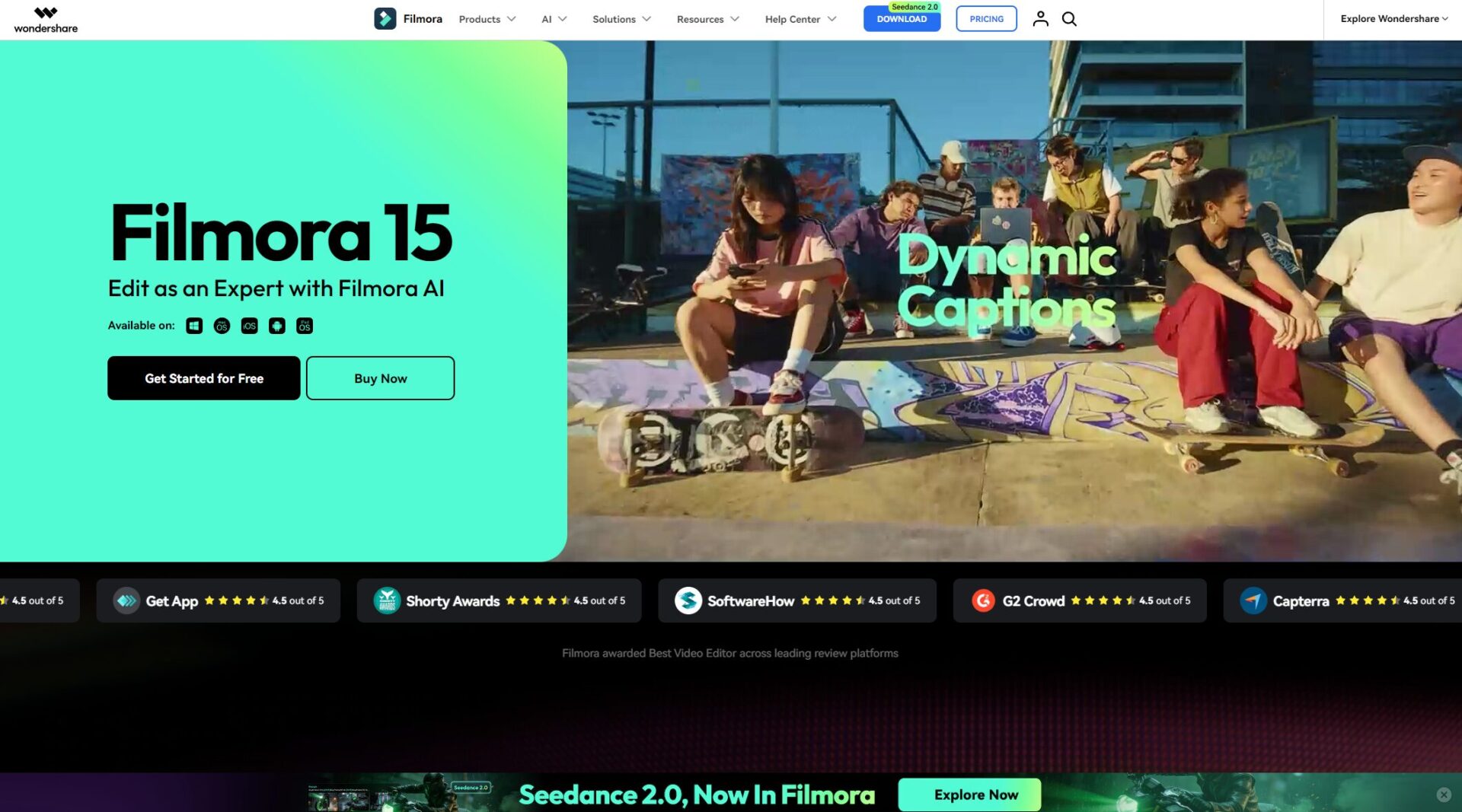Open the Help Center menu
This screenshot has height=812, width=1462.
click(800, 19)
